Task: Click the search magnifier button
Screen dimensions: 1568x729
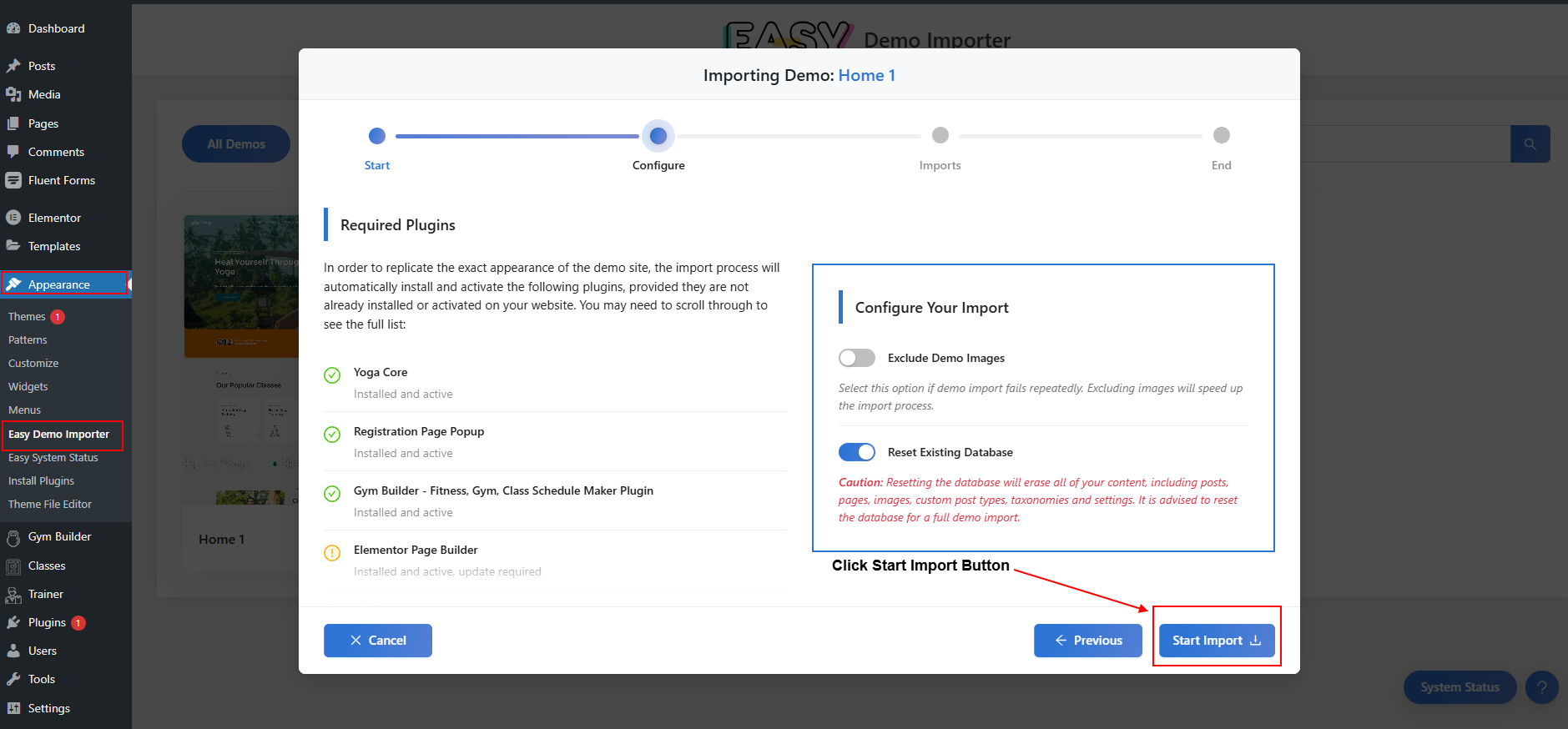Action: [x=1530, y=144]
